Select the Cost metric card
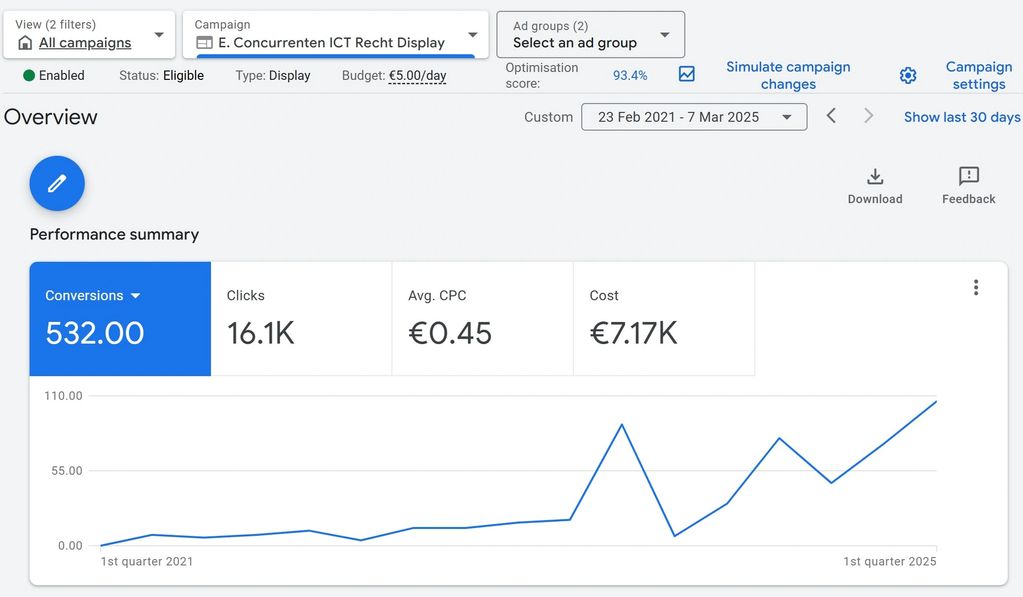Screen dimensions: 1023x597 [663, 319]
